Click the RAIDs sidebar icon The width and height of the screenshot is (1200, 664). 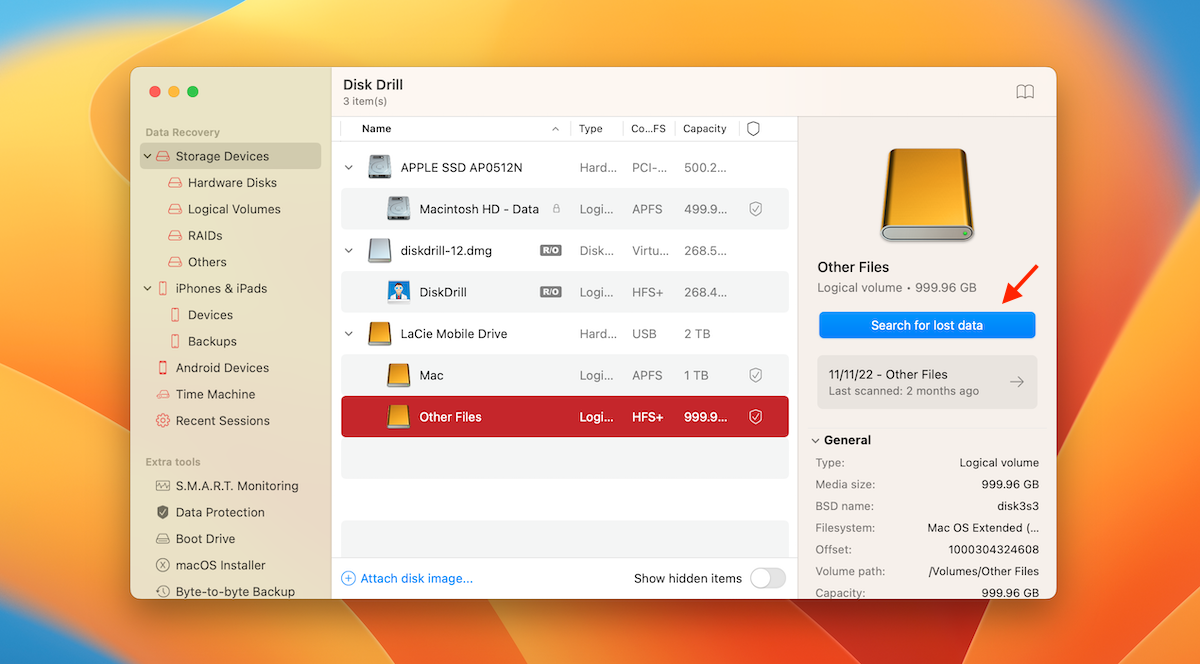click(x=175, y=236)
